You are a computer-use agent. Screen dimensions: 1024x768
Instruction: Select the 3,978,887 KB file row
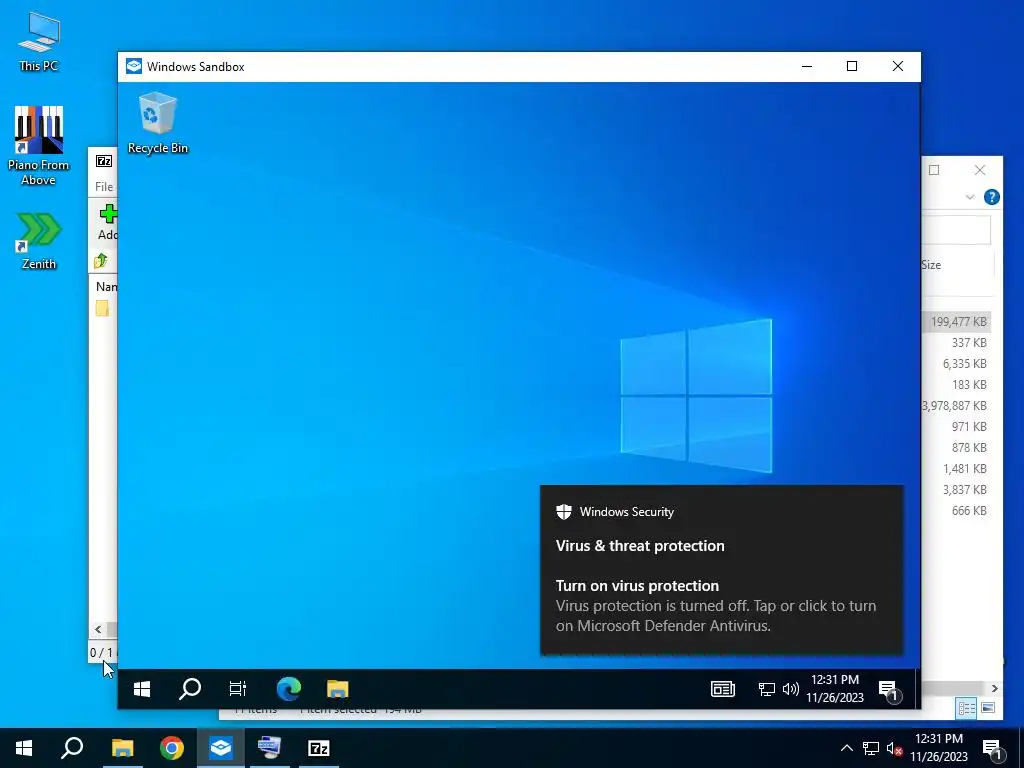pyautogui.click(x=955, y=406)
